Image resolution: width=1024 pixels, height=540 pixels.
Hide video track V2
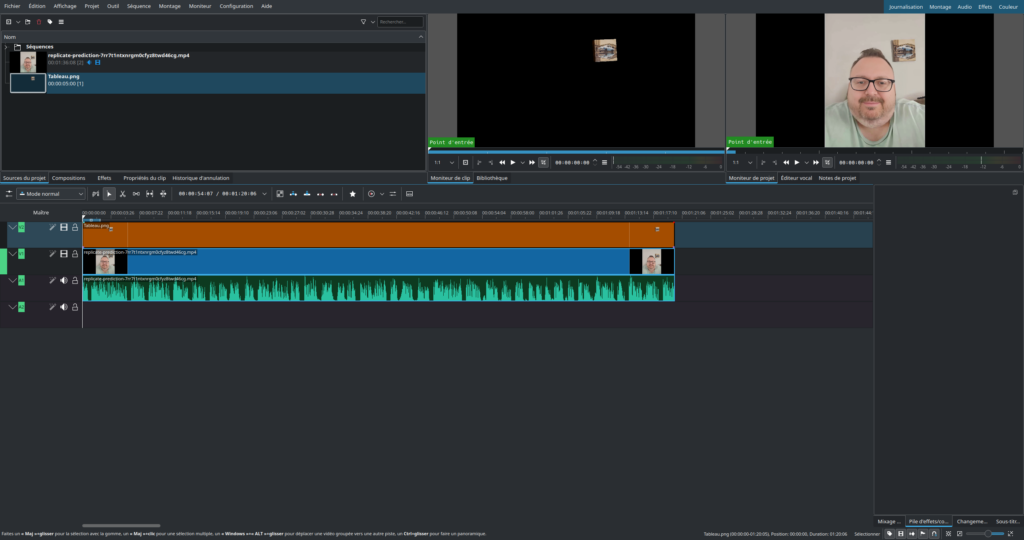pyautogui.click(x=63, y=227)
